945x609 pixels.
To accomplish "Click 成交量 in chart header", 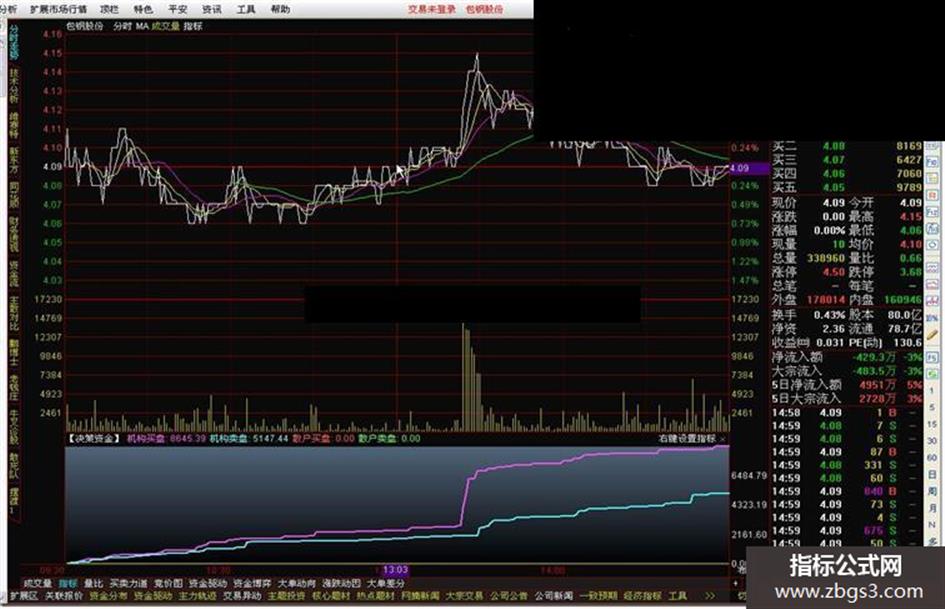I will click(166, 26).
